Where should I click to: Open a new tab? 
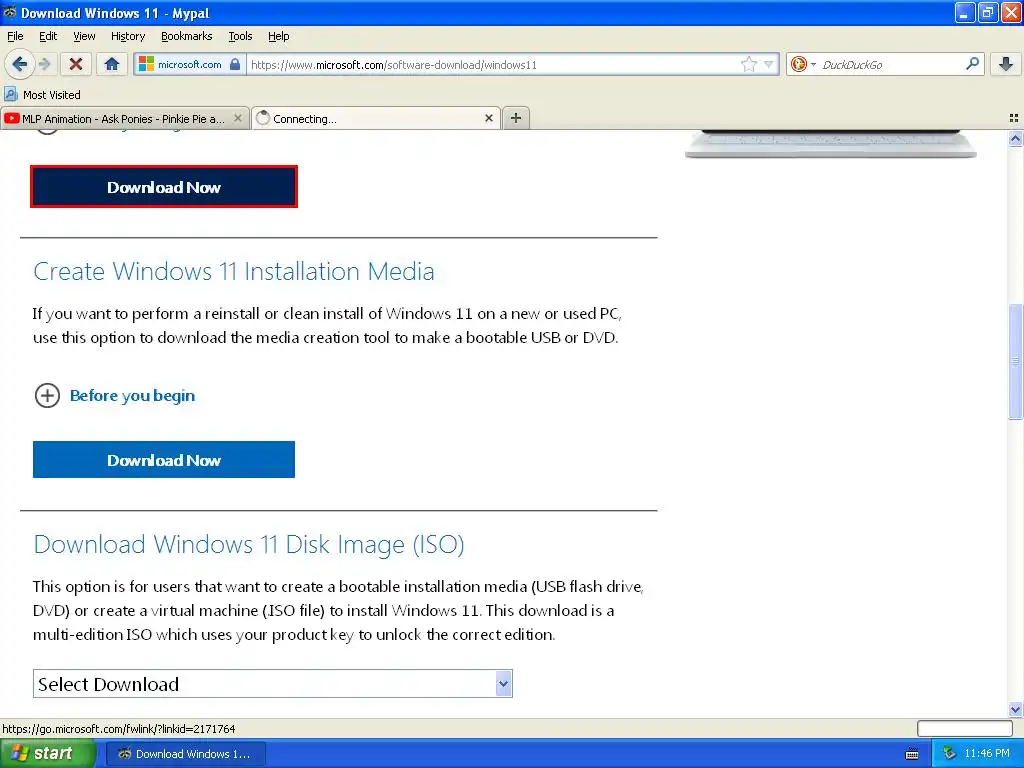click(516, 118)
